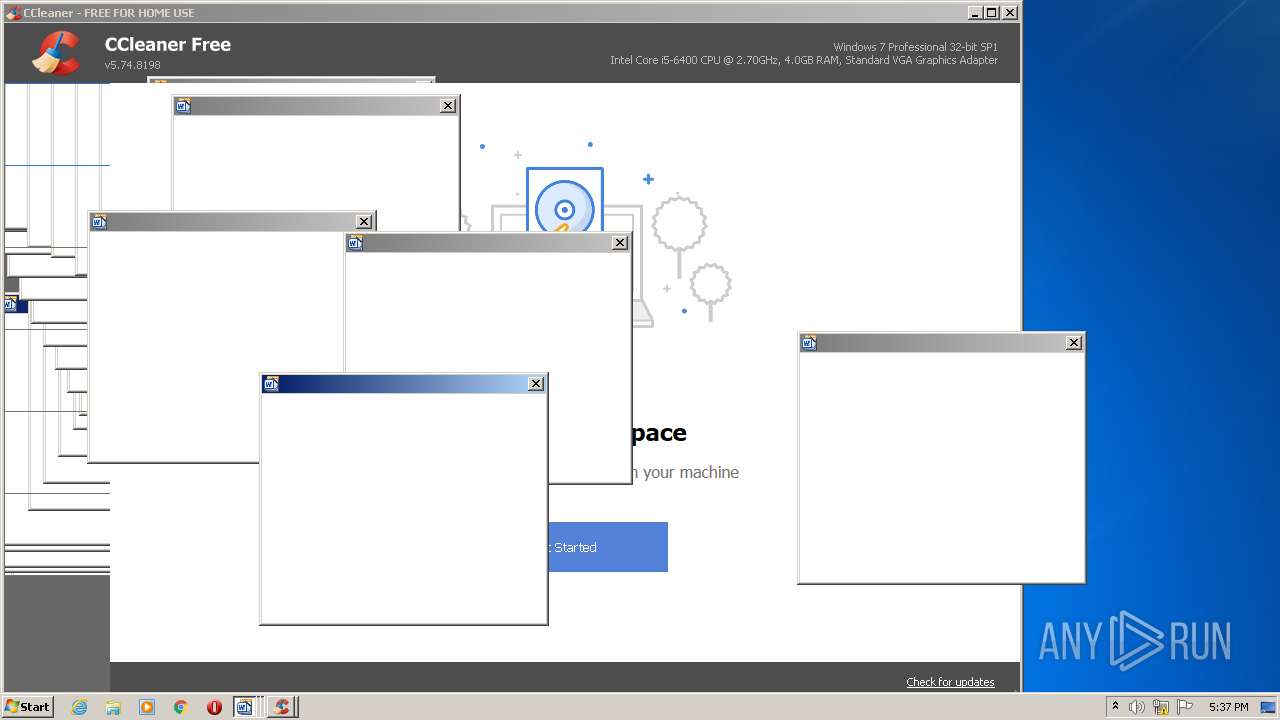Click the 5:37 PM taskbar clock
The width and height of the screenshot is (1280, 720).
[x=1228, y=707]
